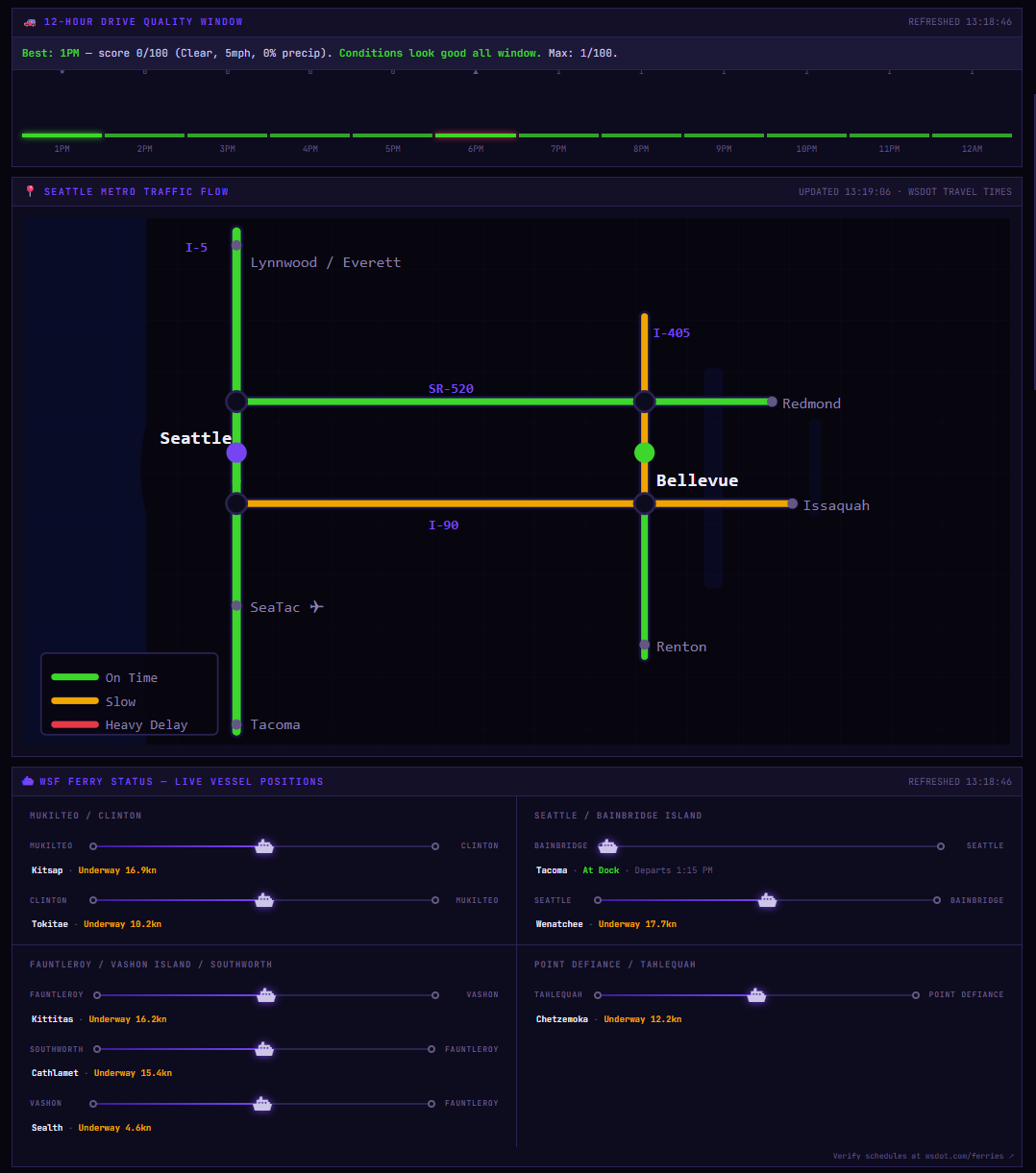Click the 'Underway 17.7kn' Wenatchee status
Viewport: 1036px width, 1173px height.
point(637,924)
